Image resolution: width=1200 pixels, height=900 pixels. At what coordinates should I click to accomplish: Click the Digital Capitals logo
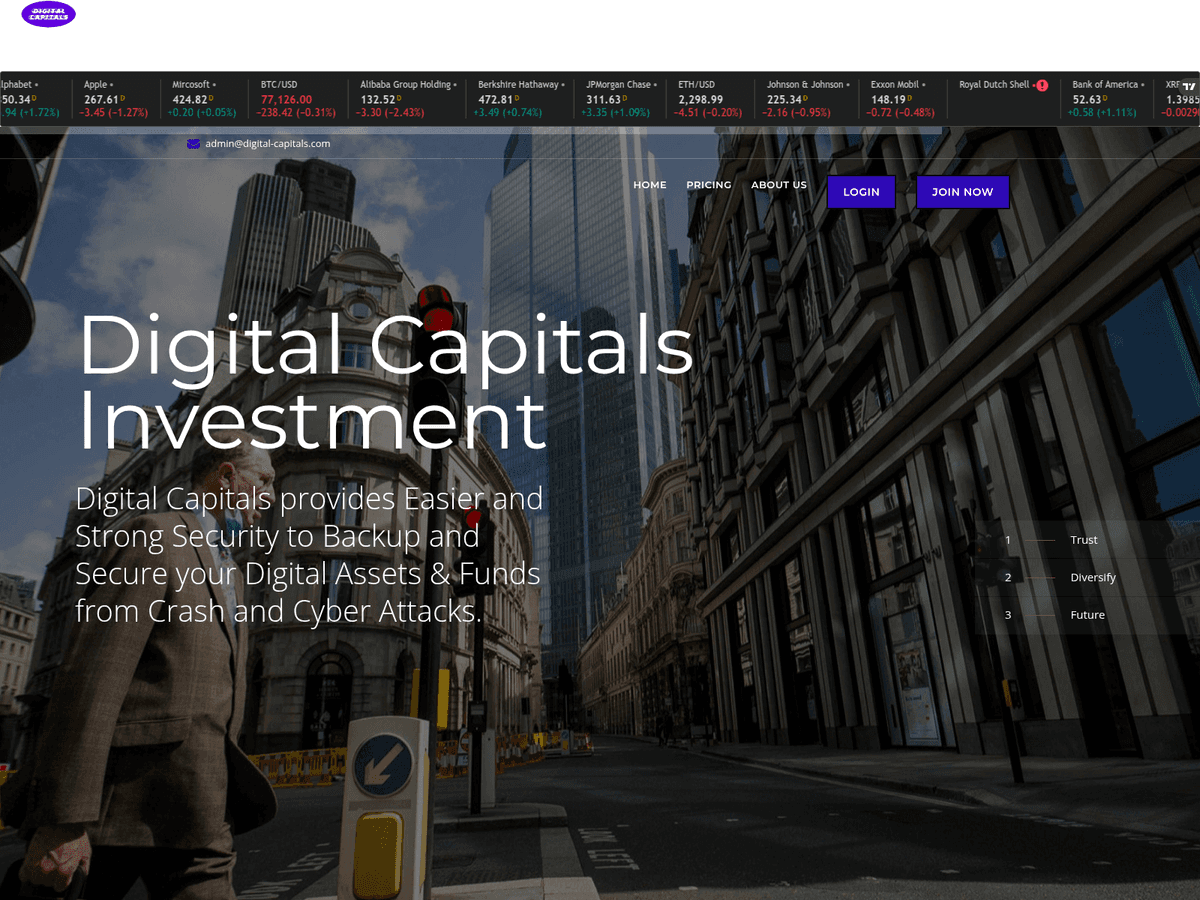click(x=48, y=15)
